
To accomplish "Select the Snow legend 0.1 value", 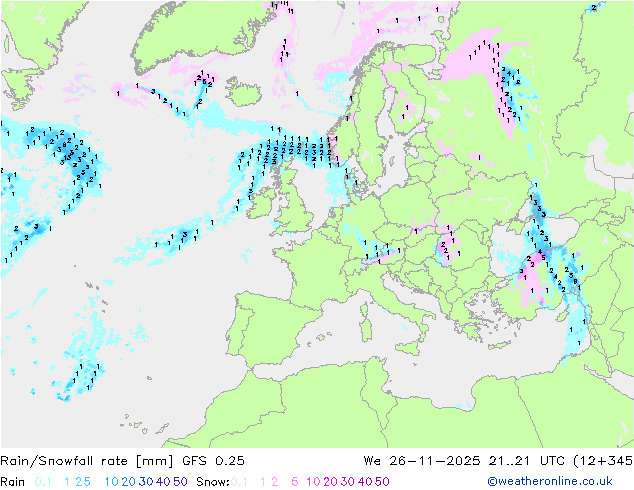I will pyautogui.click(x=239, y=482).
